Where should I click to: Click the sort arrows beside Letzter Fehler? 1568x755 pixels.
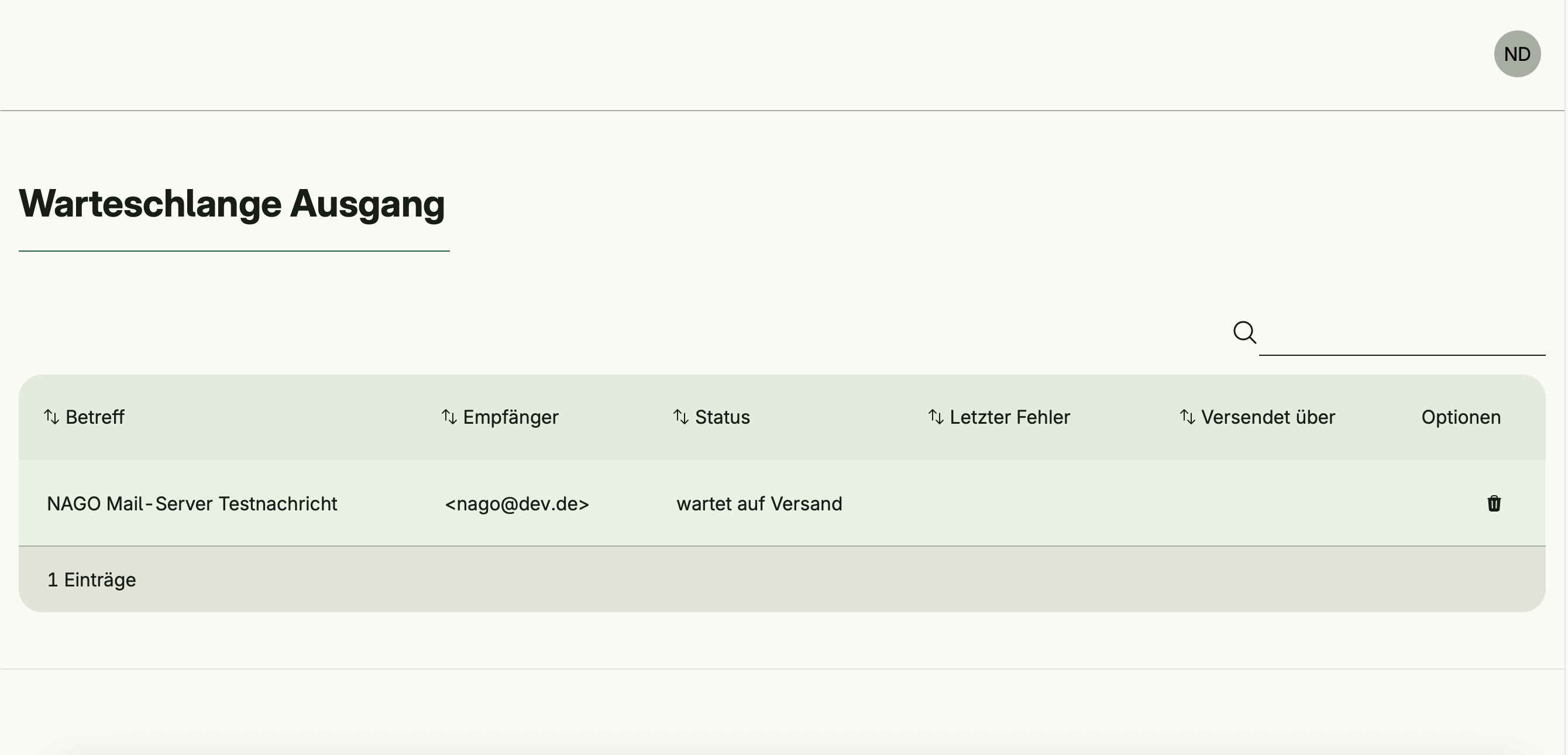point(936,417)
